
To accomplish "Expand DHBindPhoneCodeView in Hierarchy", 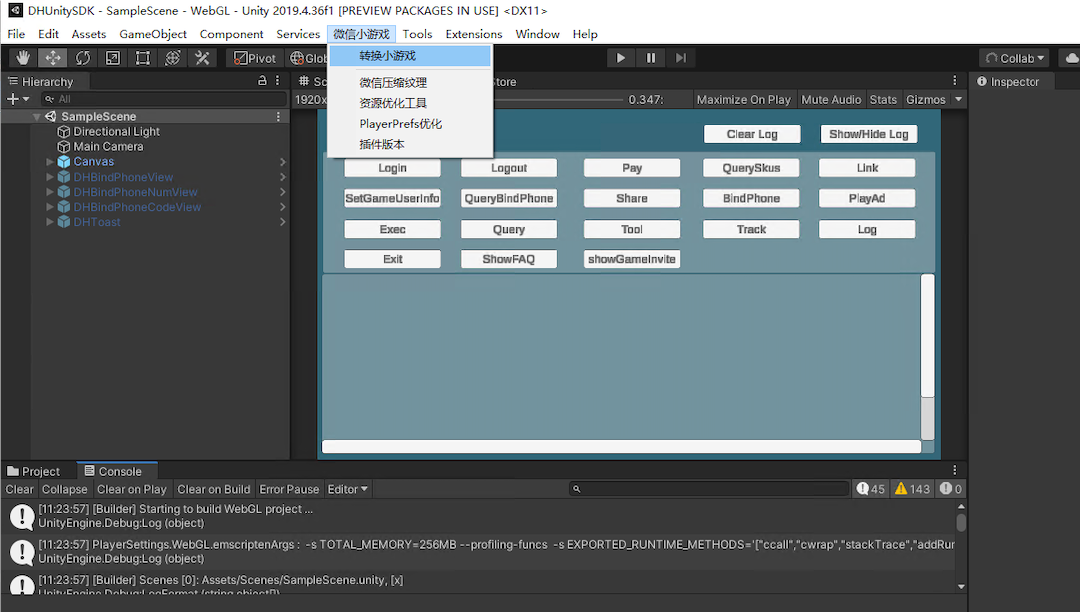I will click(50, 207).
